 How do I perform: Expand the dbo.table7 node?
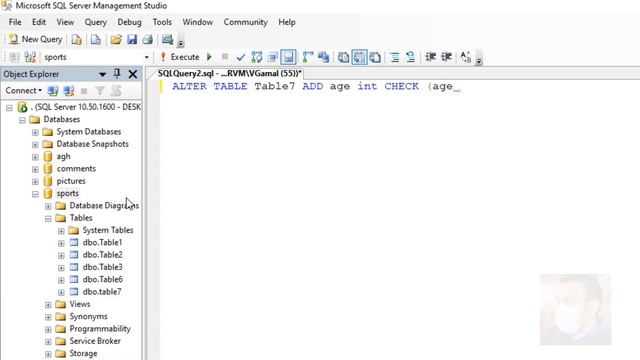pos(61,292)
